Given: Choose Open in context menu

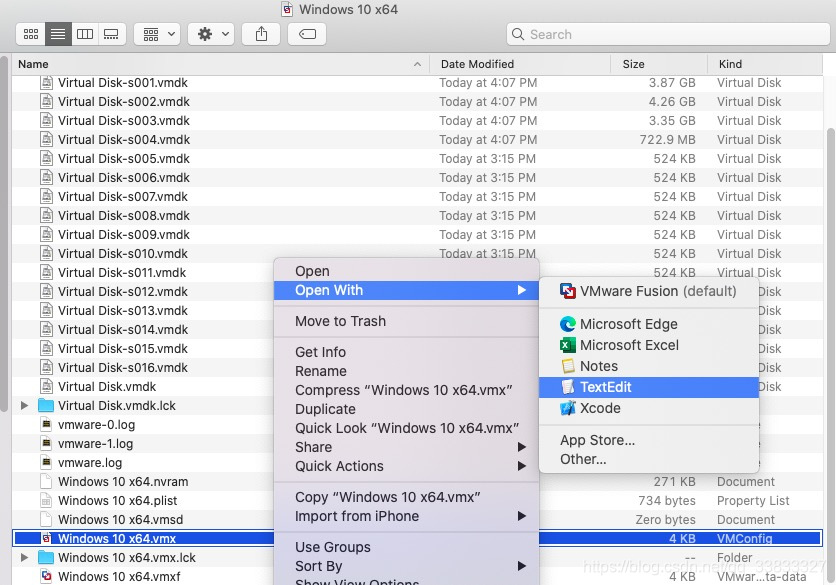Looking at the screenshot, I should [406, 271].
